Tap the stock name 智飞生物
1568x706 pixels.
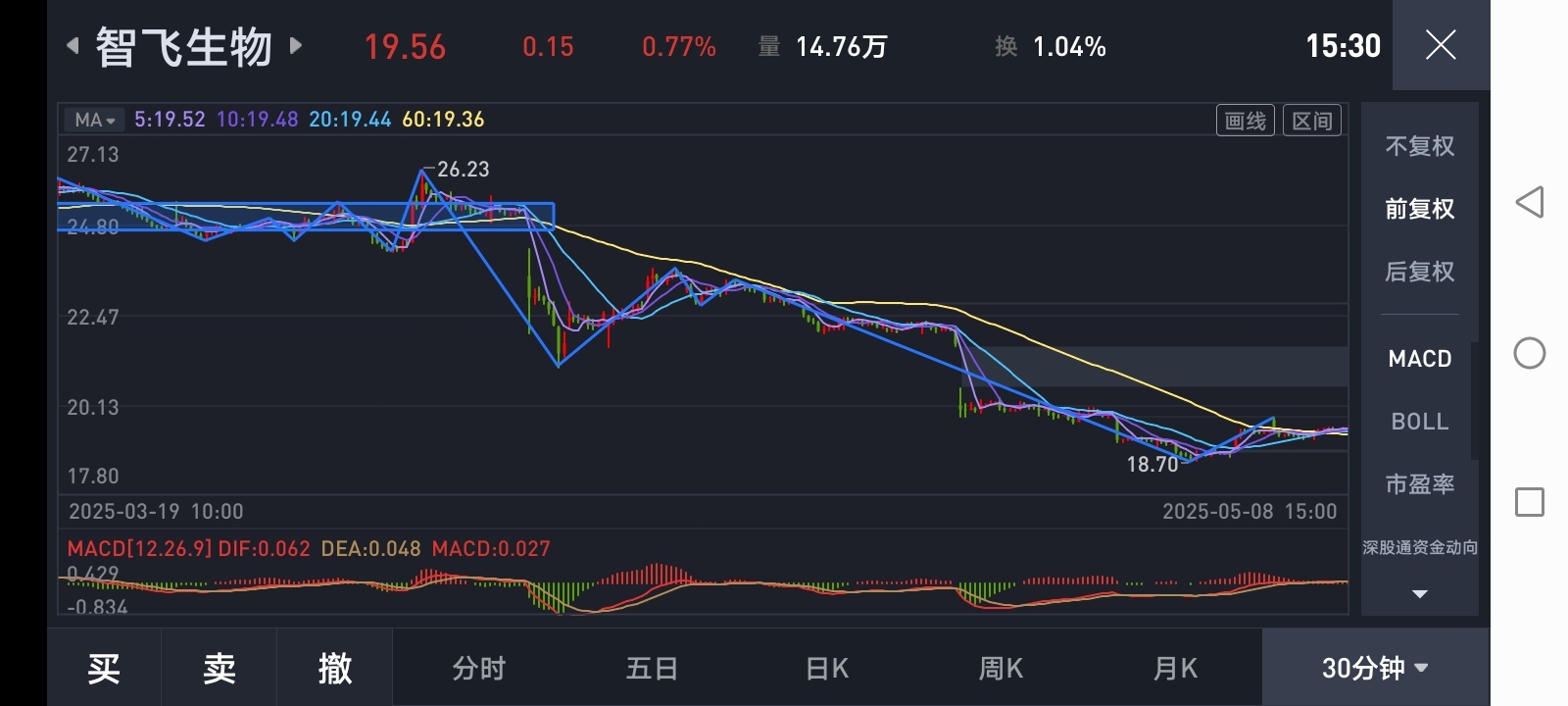coord(184,46)
